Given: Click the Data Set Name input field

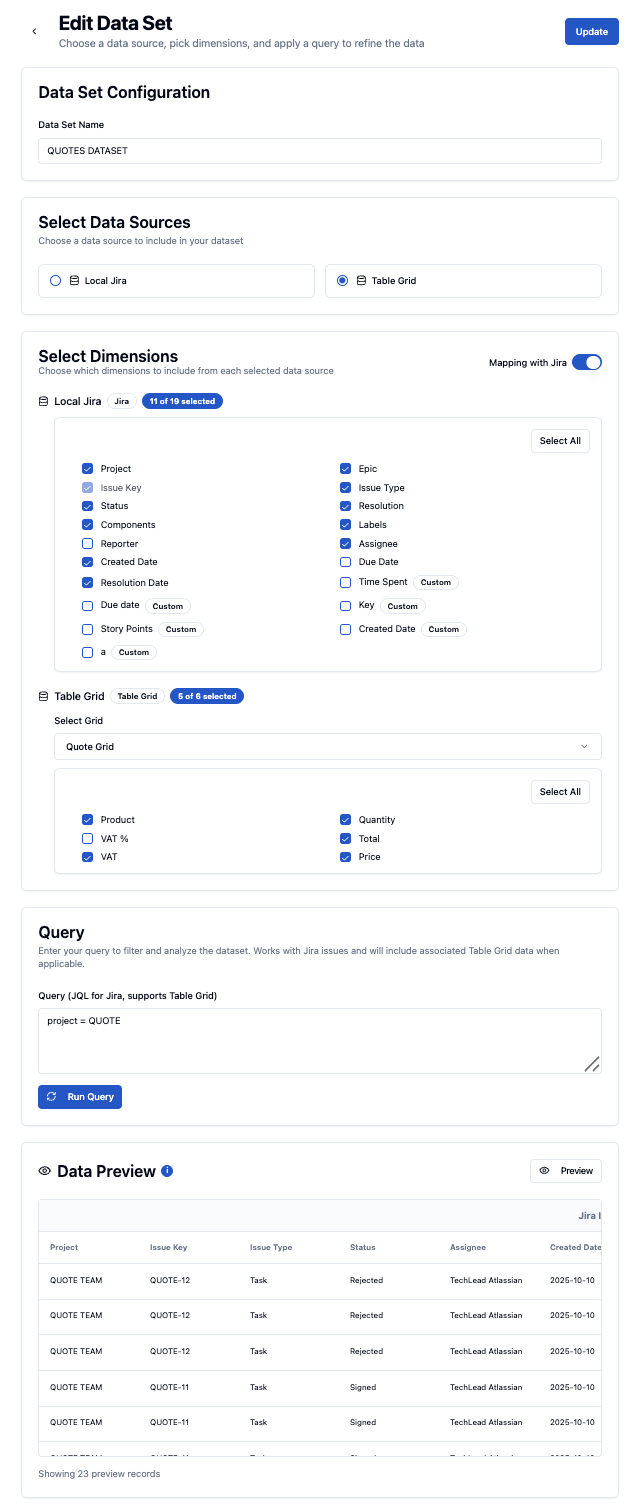Looking at the screenshot, I should click(320, 151).
